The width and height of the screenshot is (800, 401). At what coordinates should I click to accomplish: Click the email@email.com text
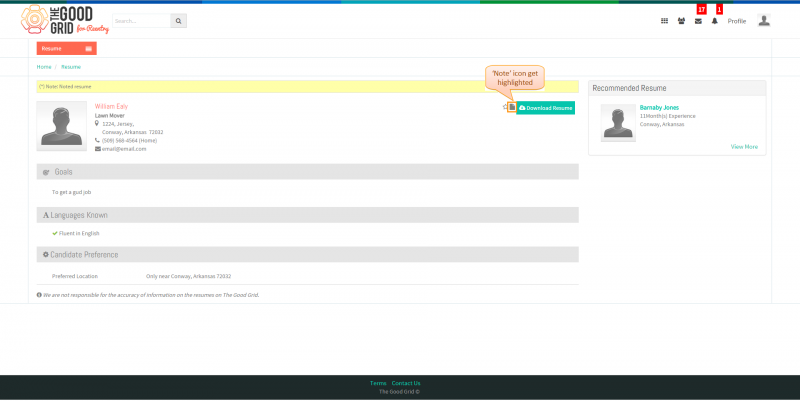124,149
